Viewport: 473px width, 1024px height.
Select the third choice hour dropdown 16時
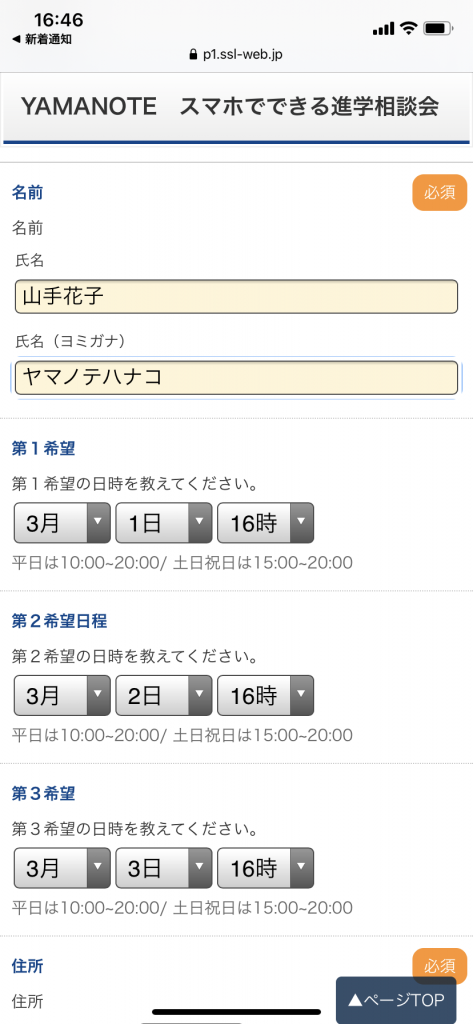coord(265,868)
